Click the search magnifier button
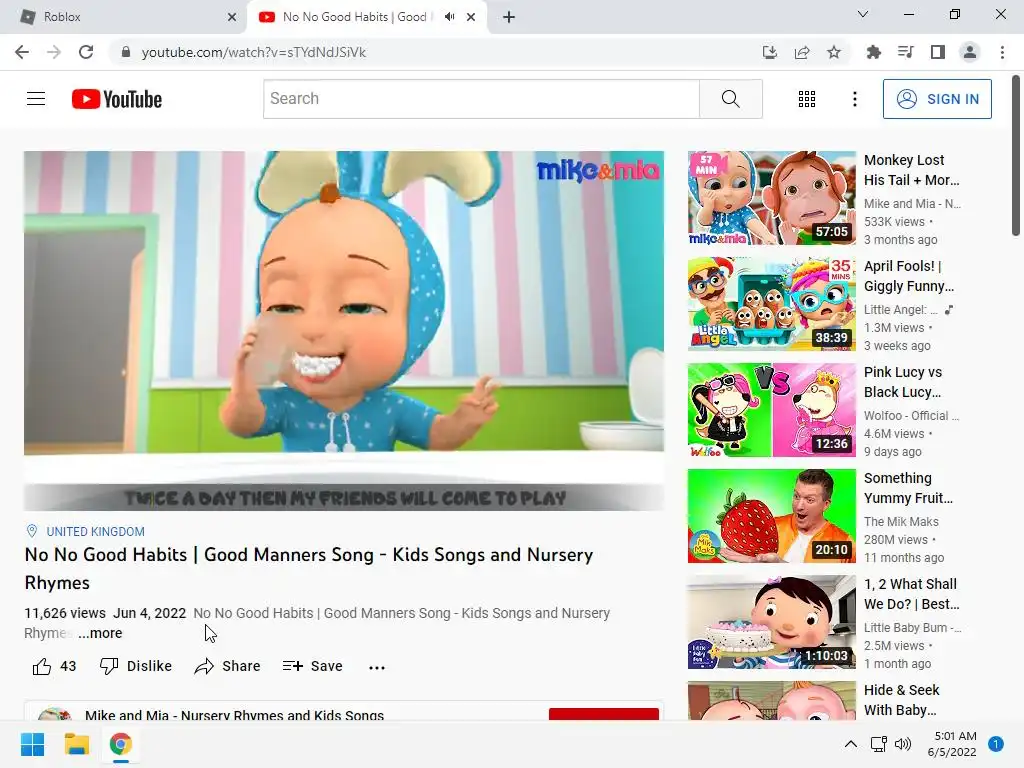This screenshot has width=1024, height=768. [x=731, y=99]
